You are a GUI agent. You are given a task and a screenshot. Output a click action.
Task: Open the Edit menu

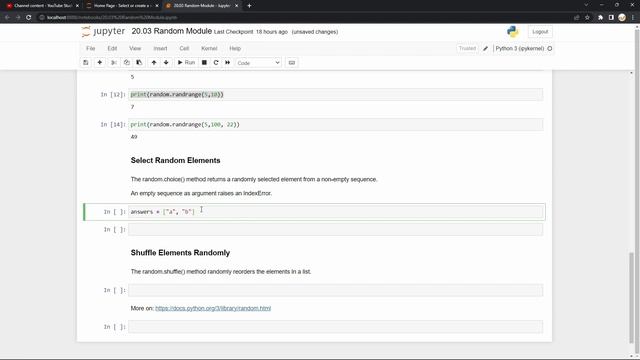click(112, 48)
